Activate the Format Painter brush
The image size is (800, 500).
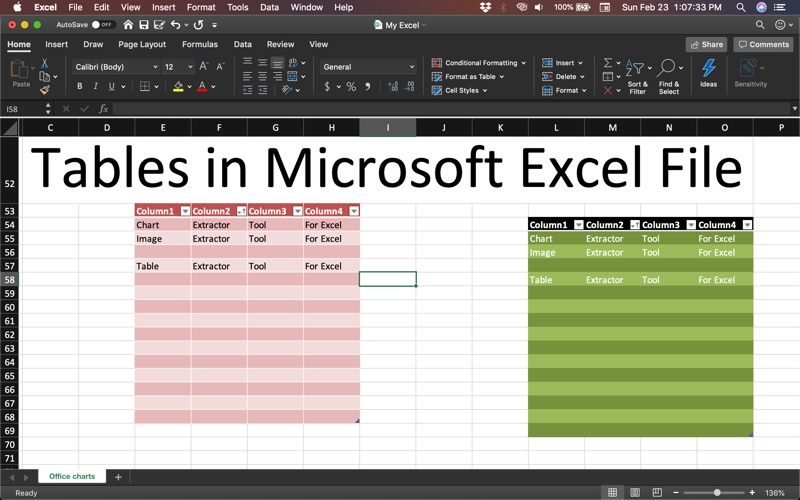pos(45,90)
